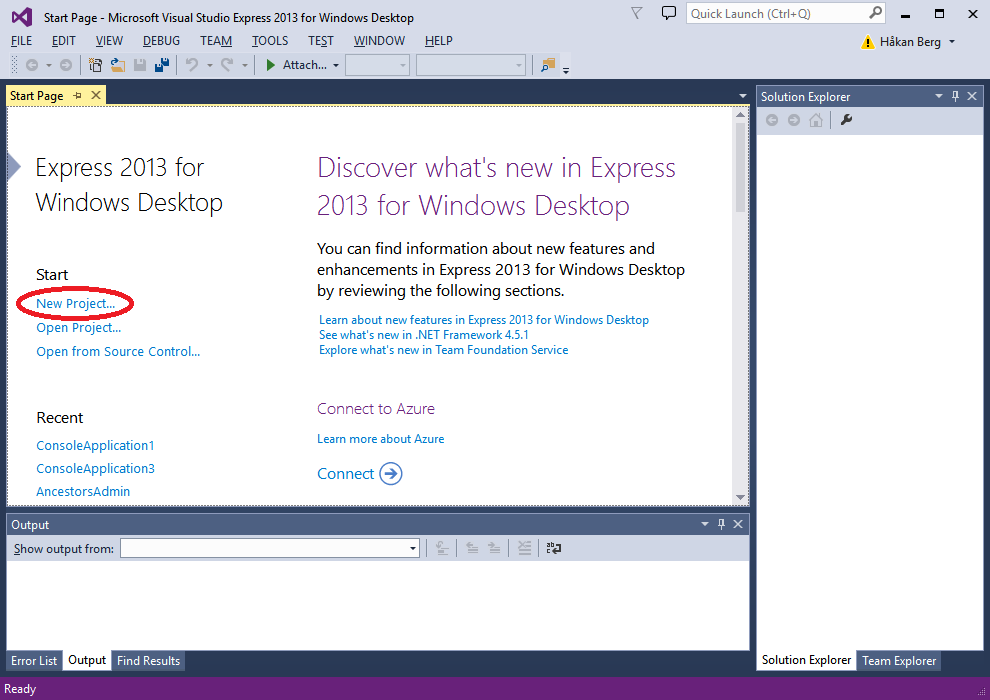990x700 pixels.
Task: Click the send feedback speech bubble icon
Action: 669,13
